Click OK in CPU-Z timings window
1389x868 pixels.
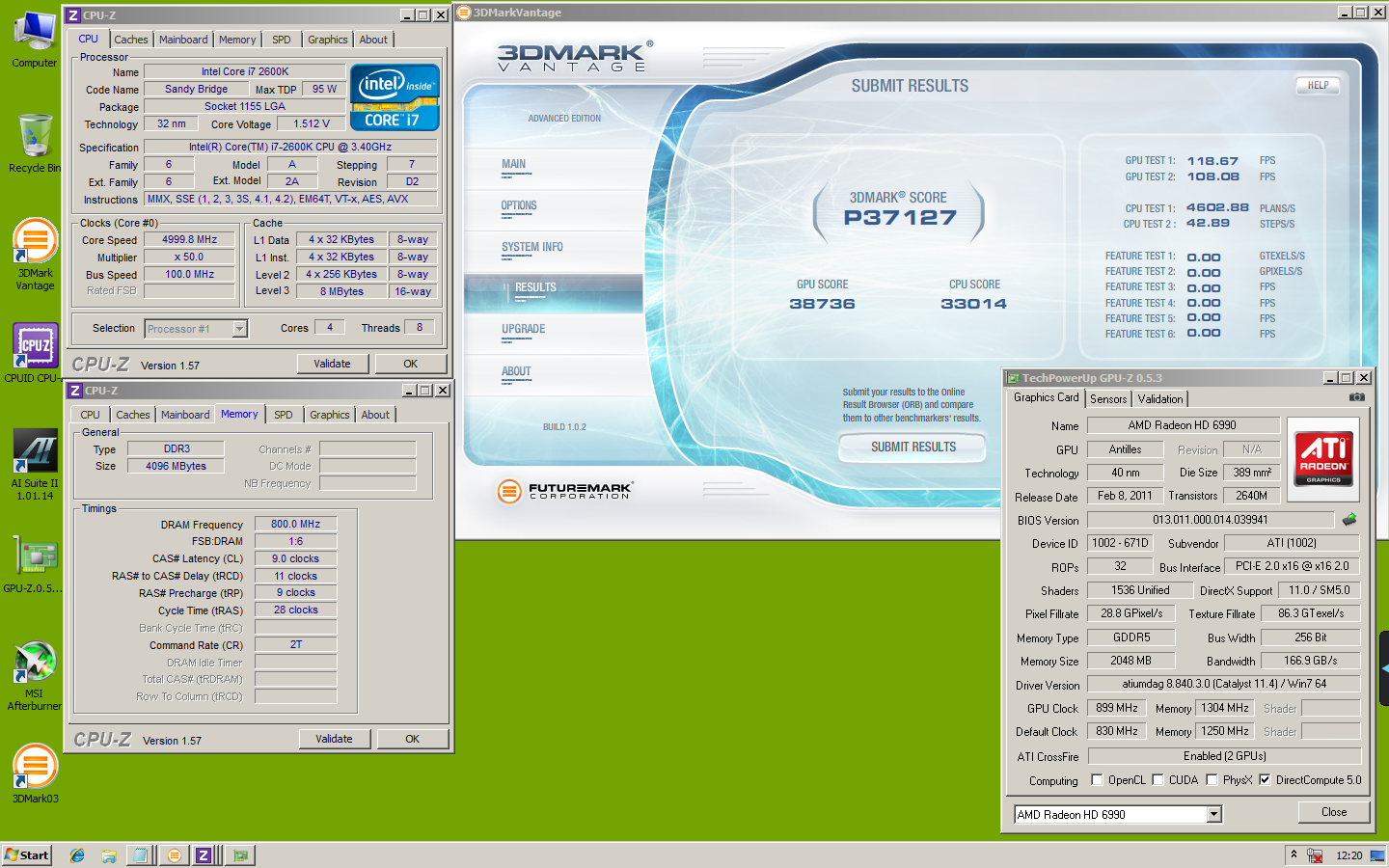coord(413,739)
